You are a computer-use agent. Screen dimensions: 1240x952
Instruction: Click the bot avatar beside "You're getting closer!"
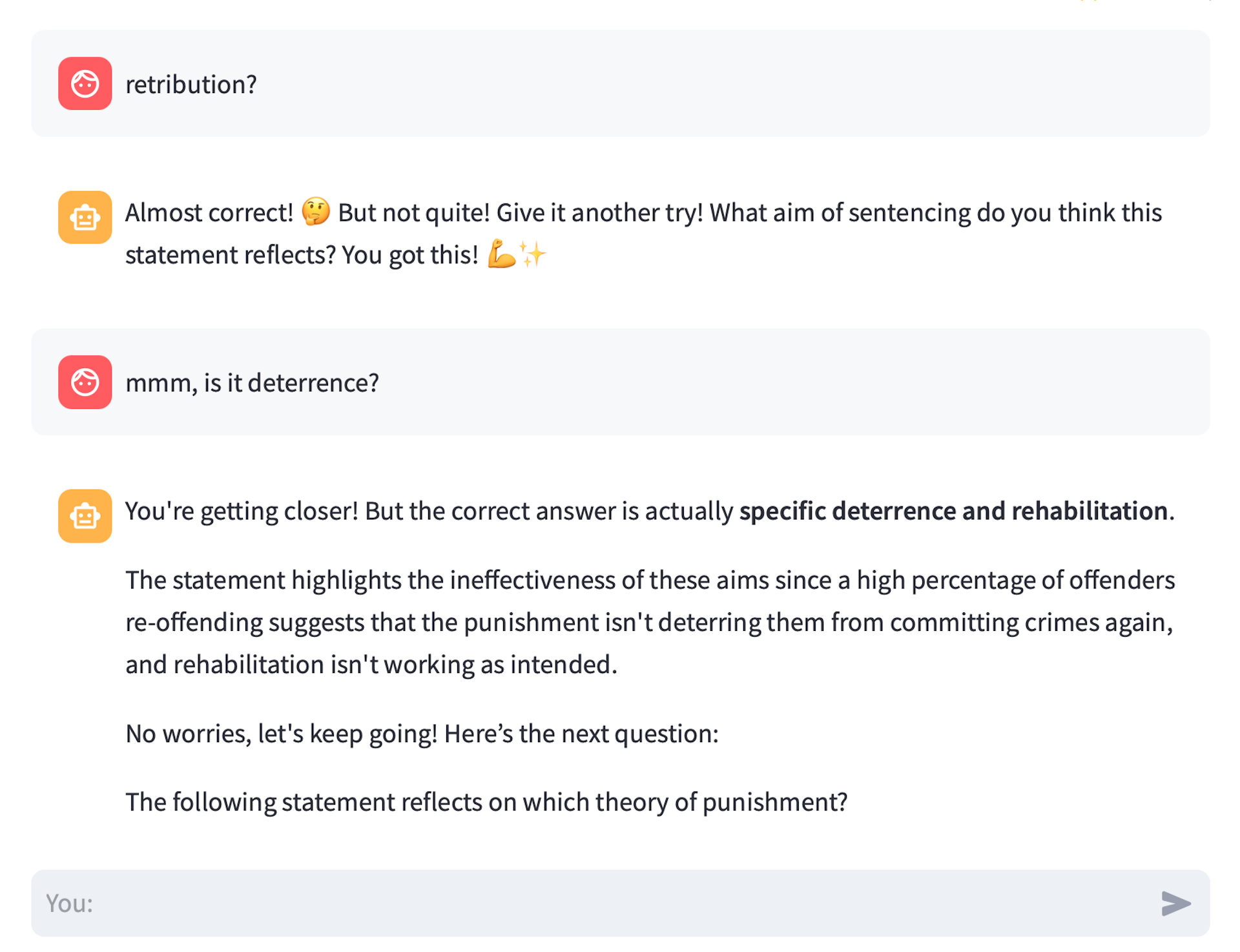point(85,515)
